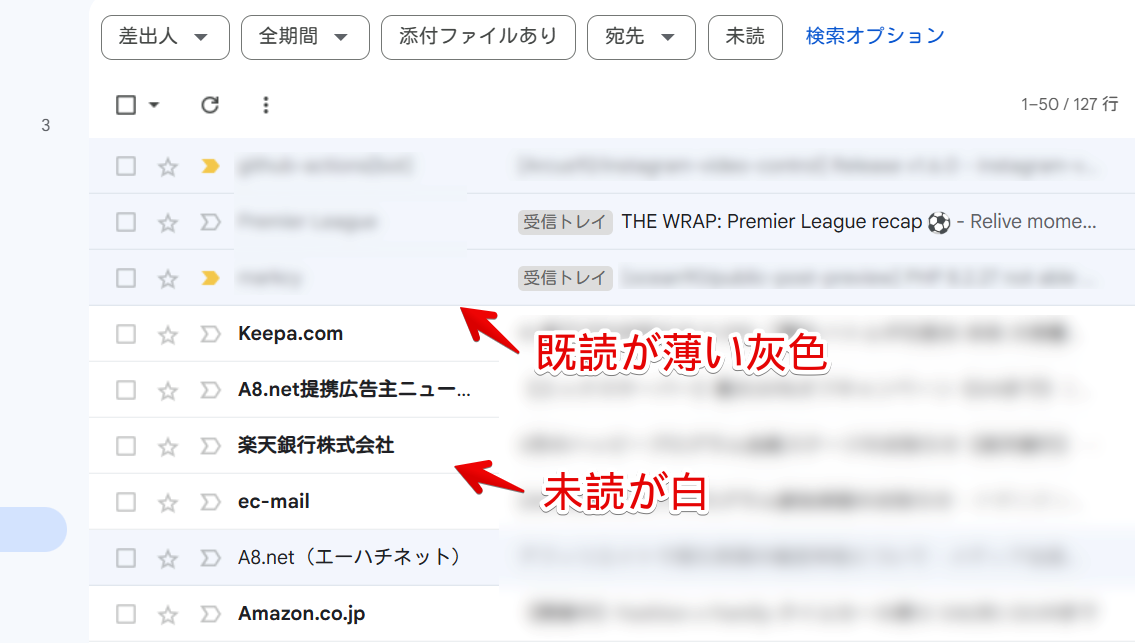The height and width of the screenshot is (643, 1135).
Task: Select the A8.net提携広告主ニュー email checkbox
Action: (x=126, y=390)
